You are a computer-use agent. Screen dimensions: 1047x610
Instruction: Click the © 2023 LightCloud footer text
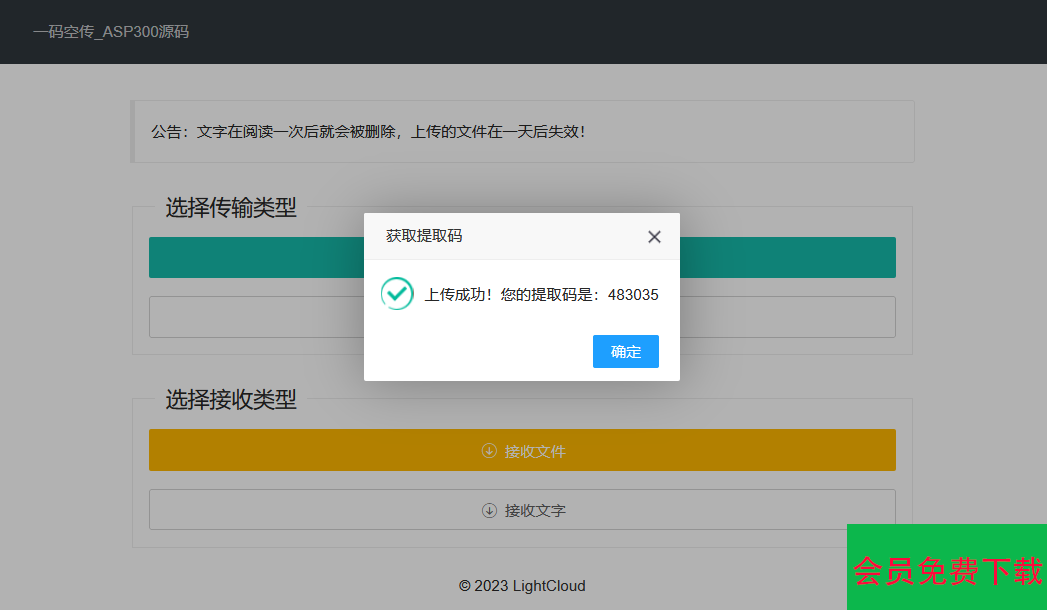[x=522, y=586]
